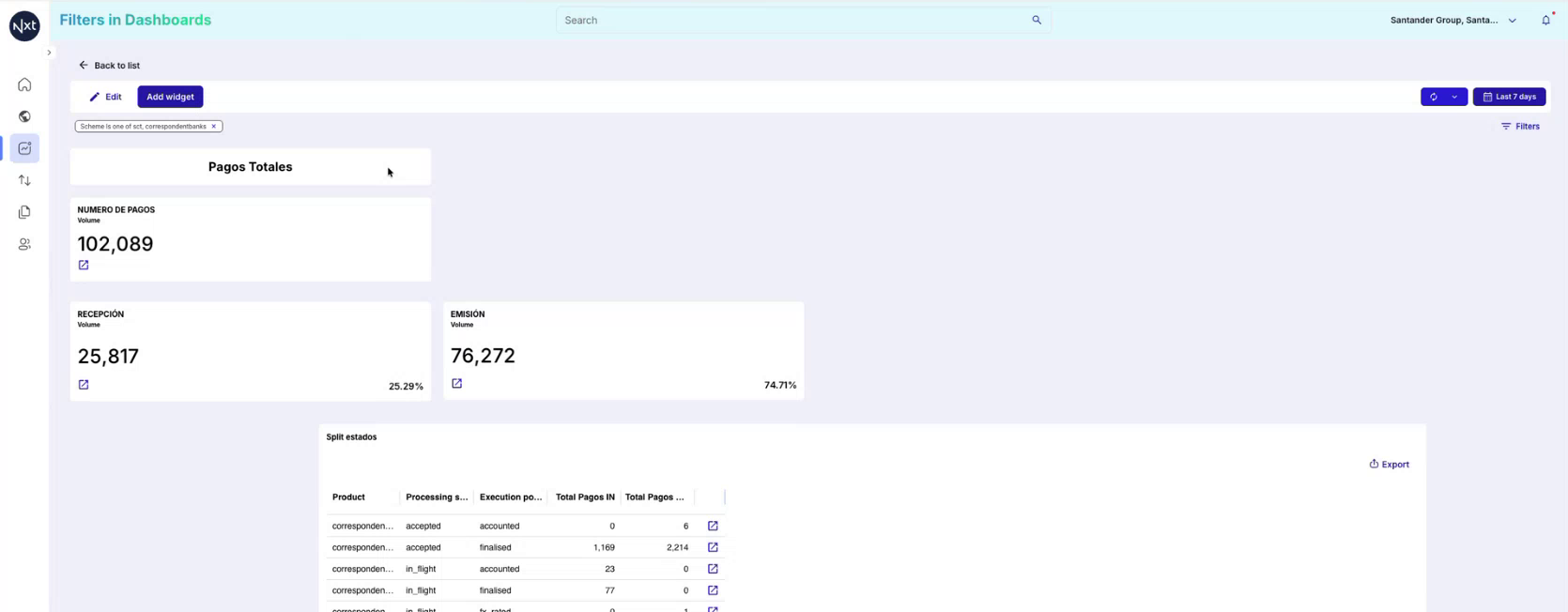Click the 2,214 table cell
Viewport: 1568px width, 612px height.
point(677,547)
